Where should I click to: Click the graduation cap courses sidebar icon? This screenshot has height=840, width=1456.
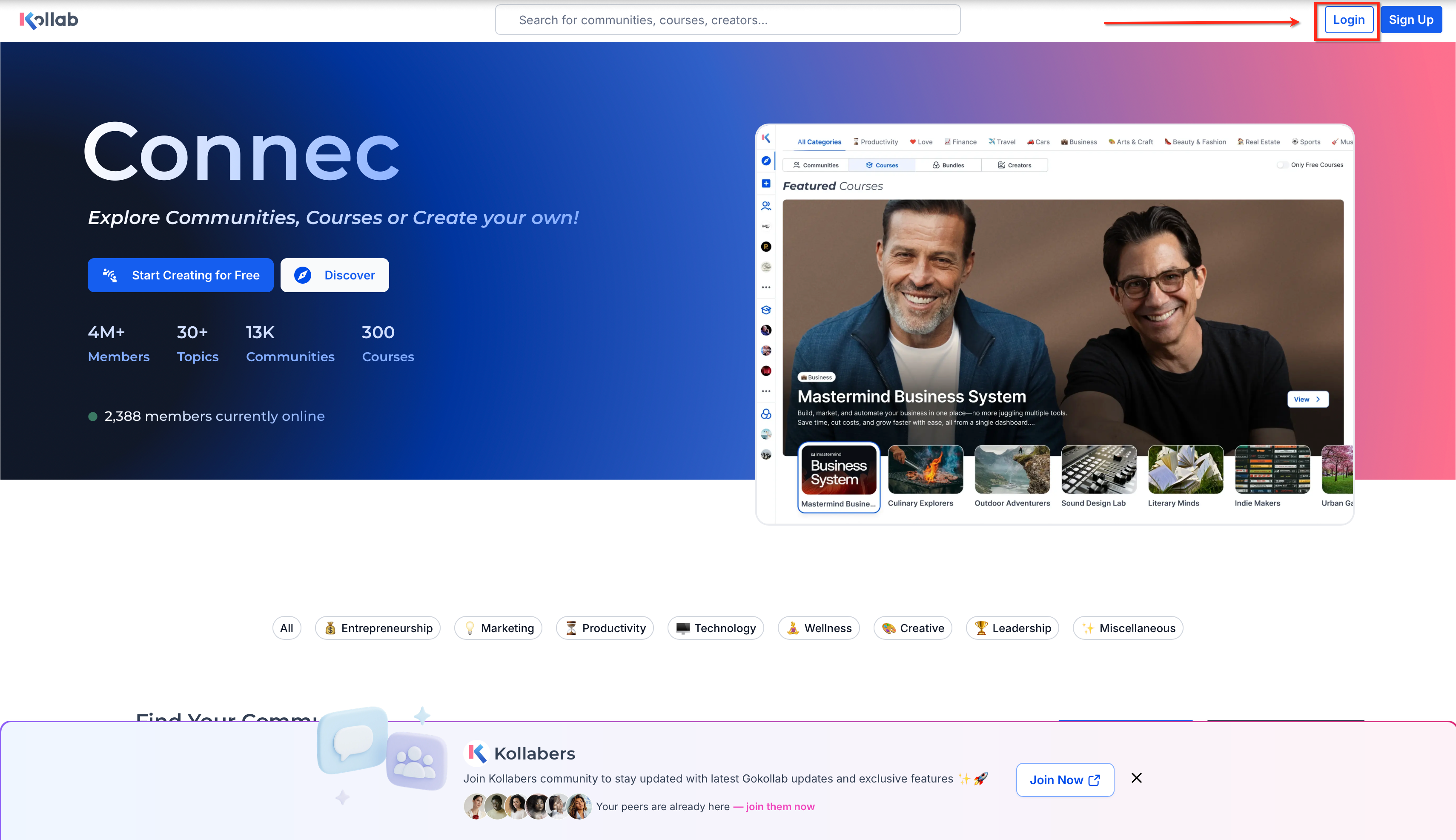[x=766, y=310]
